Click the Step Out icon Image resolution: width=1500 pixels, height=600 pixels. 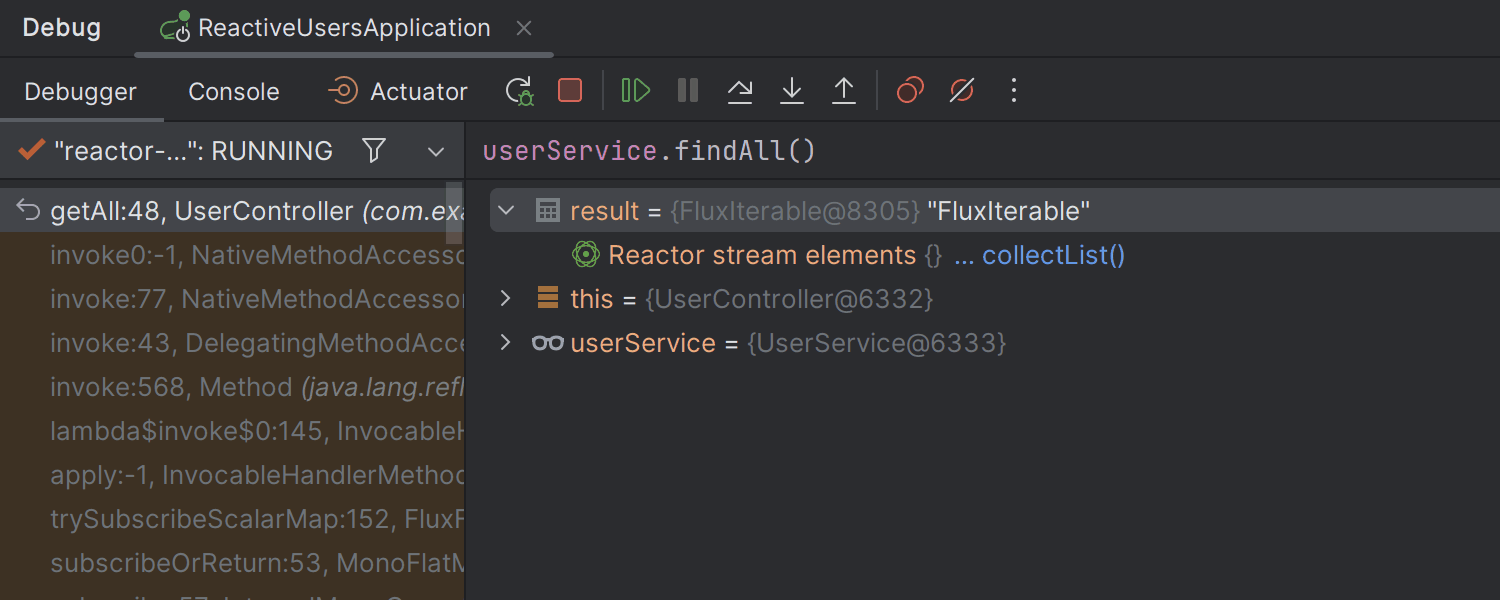coord(844,91)
